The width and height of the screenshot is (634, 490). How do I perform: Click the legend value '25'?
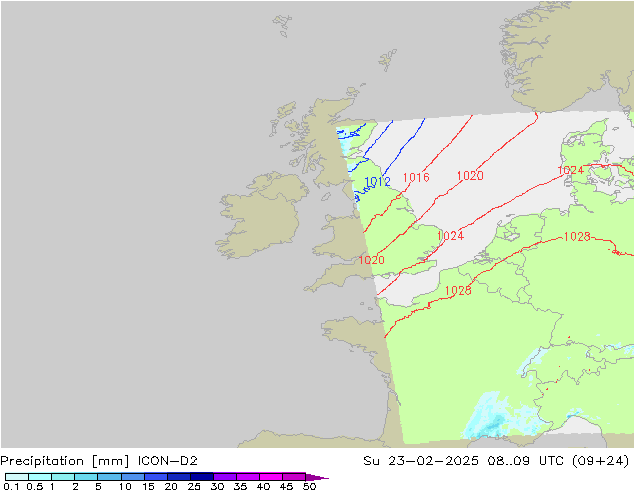coord(194,486)
